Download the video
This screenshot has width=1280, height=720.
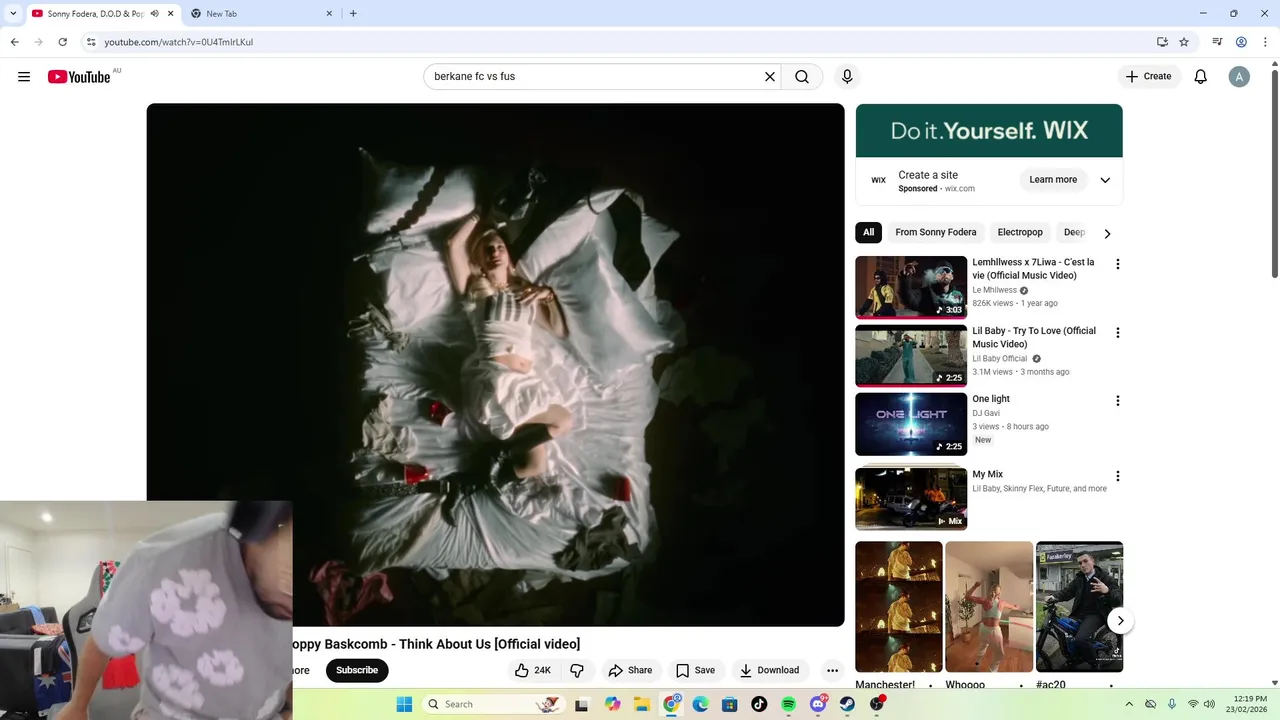pos(769,670)
